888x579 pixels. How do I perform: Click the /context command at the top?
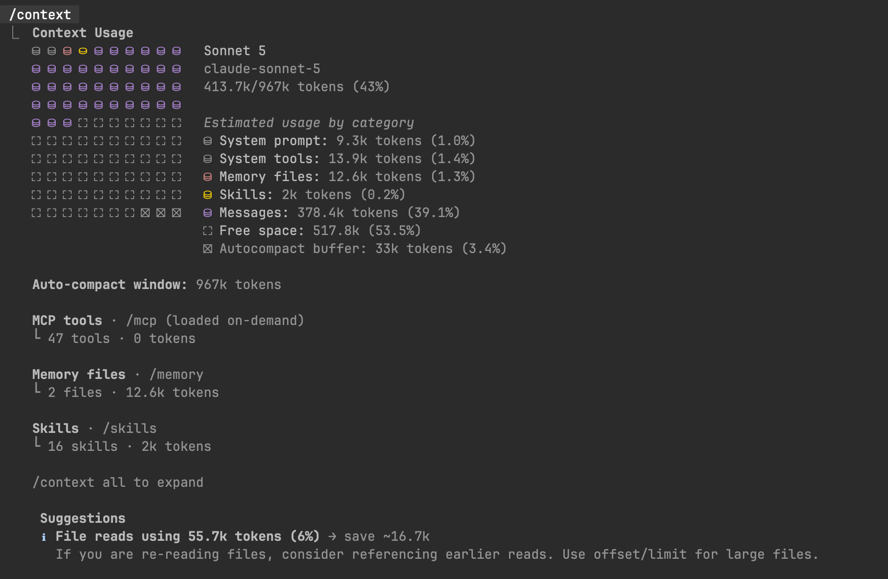coord(40,14)
